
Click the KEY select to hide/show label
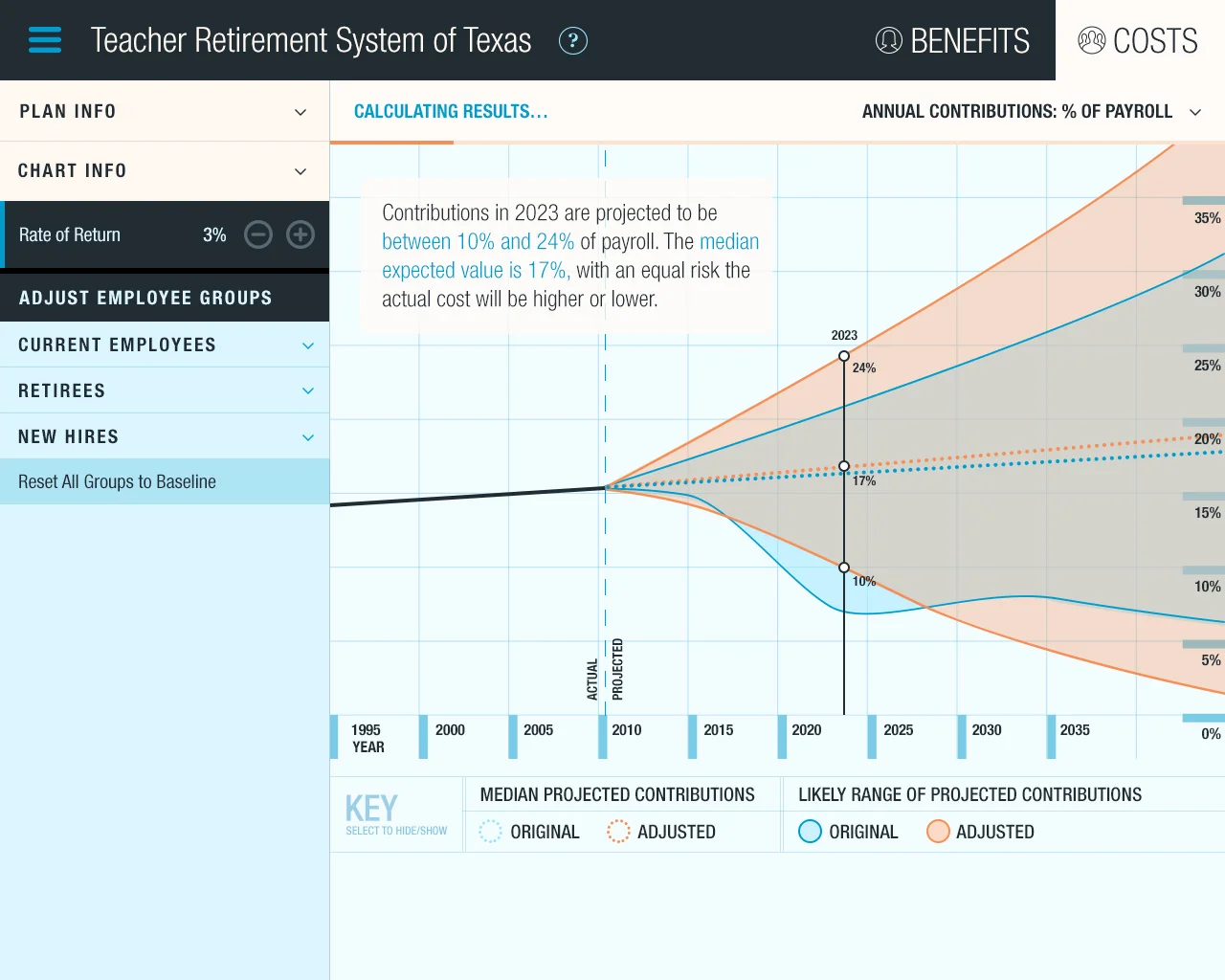point(396,814)
